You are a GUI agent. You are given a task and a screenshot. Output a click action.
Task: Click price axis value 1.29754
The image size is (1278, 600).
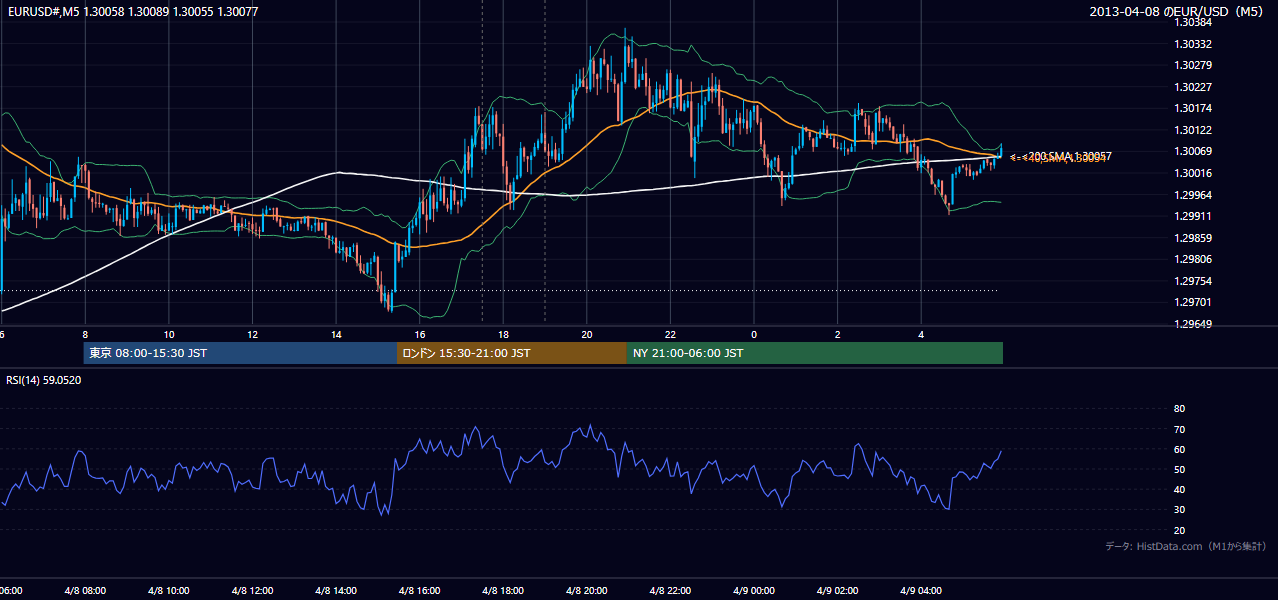click(1193, 281)
